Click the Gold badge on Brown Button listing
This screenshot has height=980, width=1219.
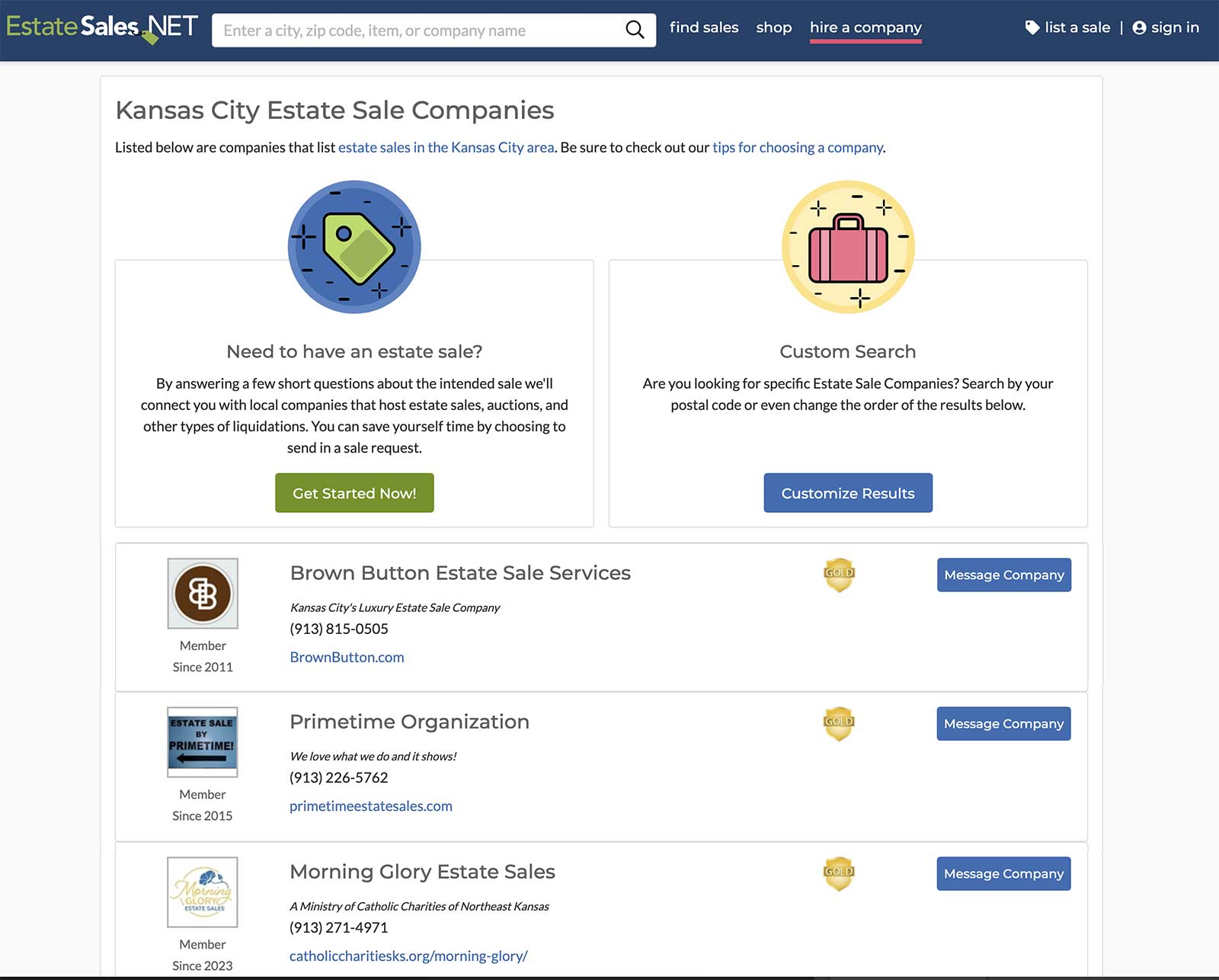click(838, 575)
